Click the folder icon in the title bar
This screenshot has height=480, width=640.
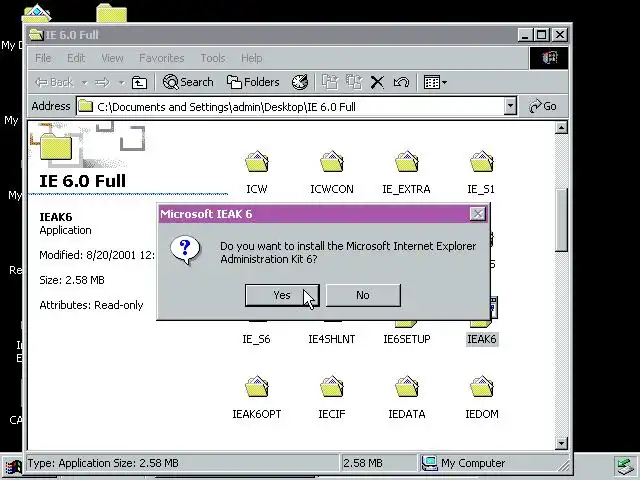pos(36,35)
